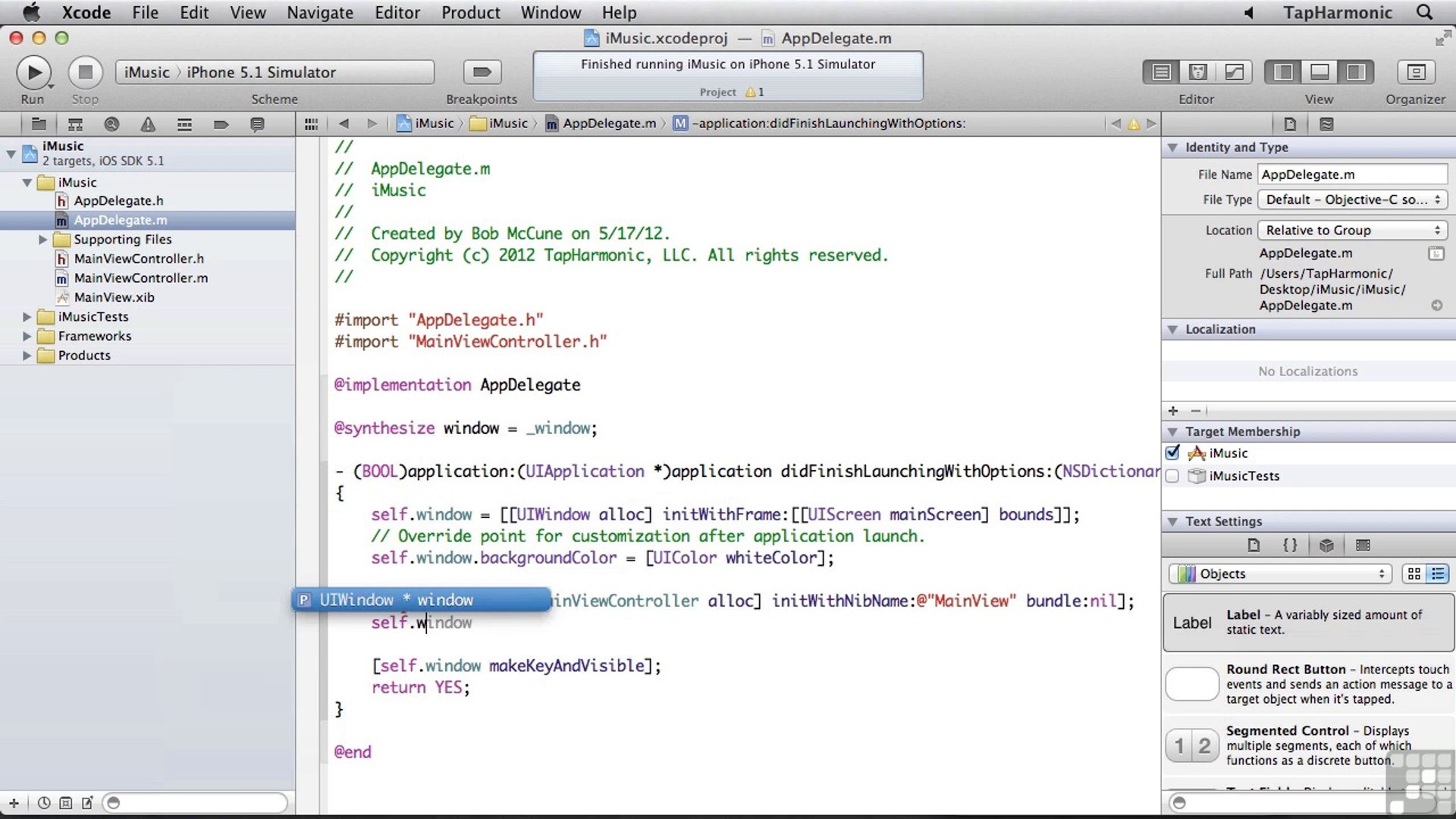Select the Assistant editor icon
The width and height of the screenshot is (1456, 819).
tap(1197, 72)
